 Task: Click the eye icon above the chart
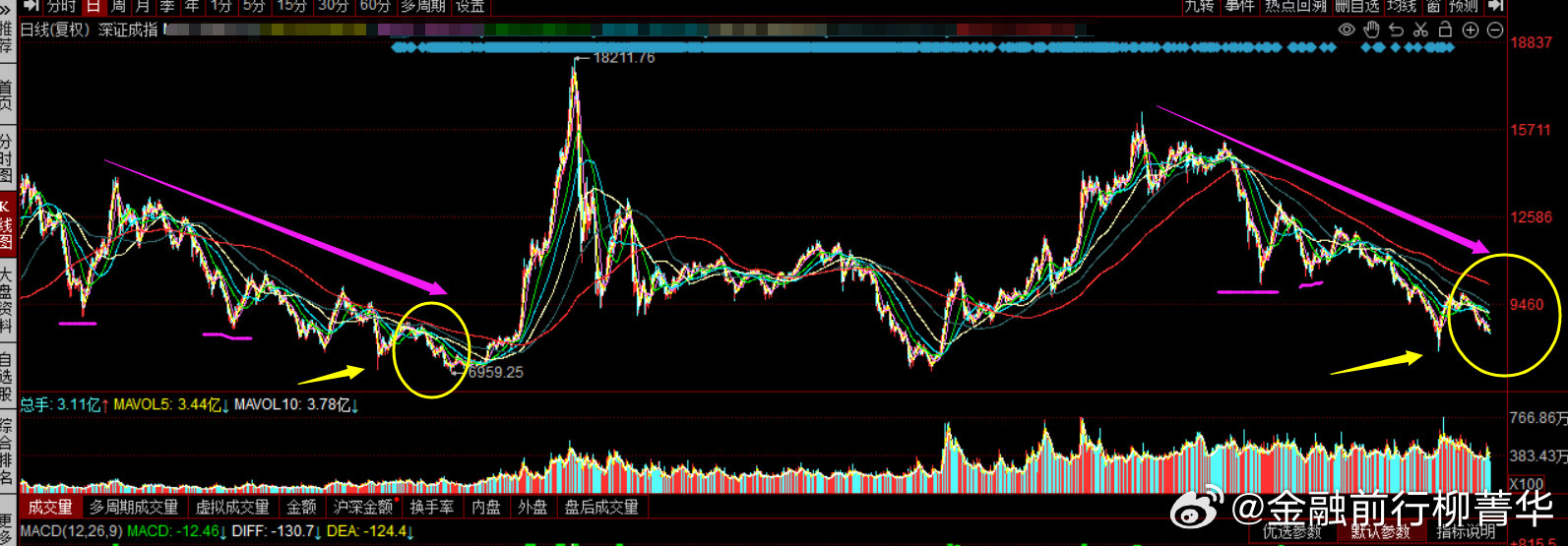[x=1347, y=30]
